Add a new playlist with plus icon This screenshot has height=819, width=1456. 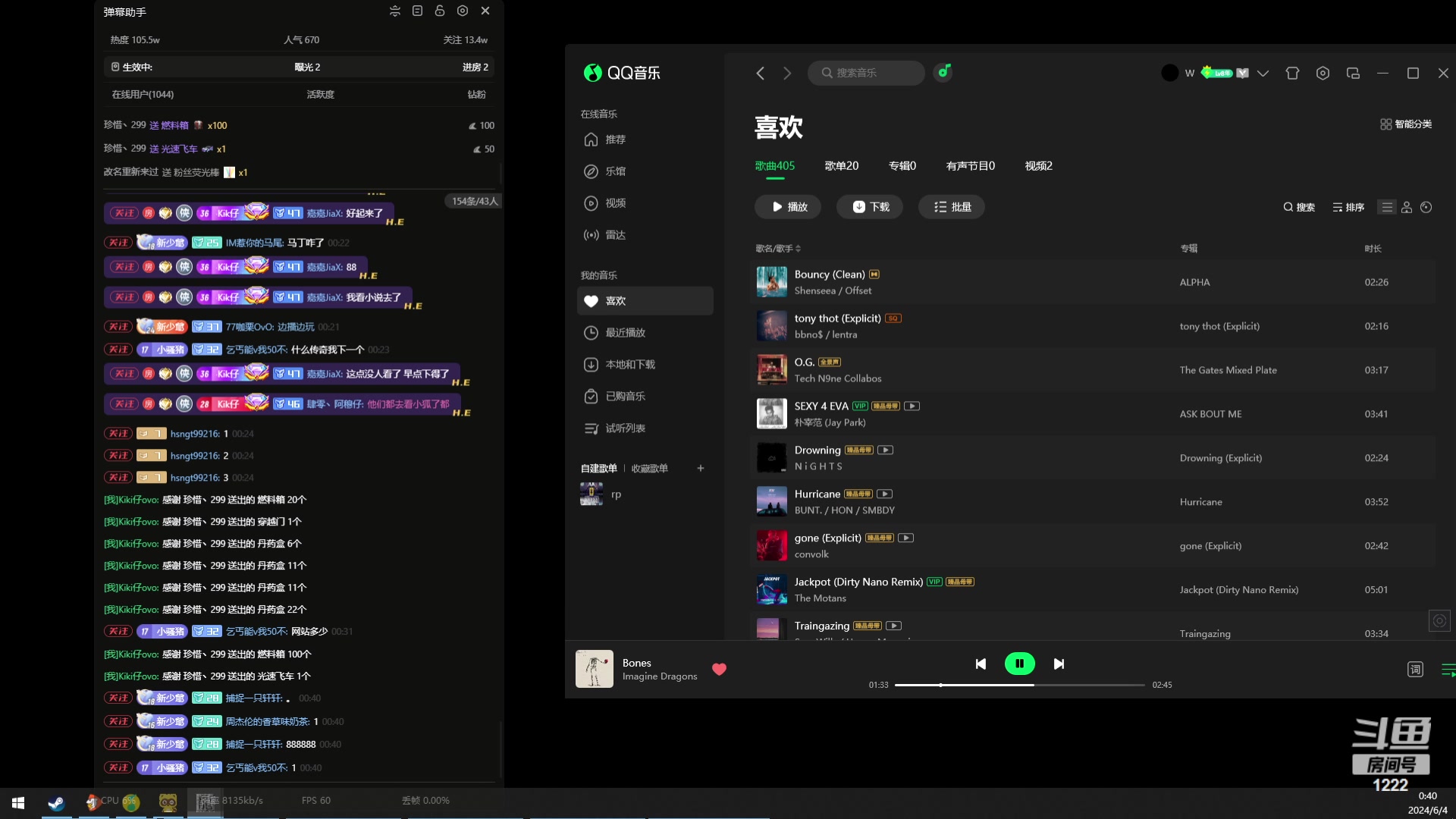[701, 469]
